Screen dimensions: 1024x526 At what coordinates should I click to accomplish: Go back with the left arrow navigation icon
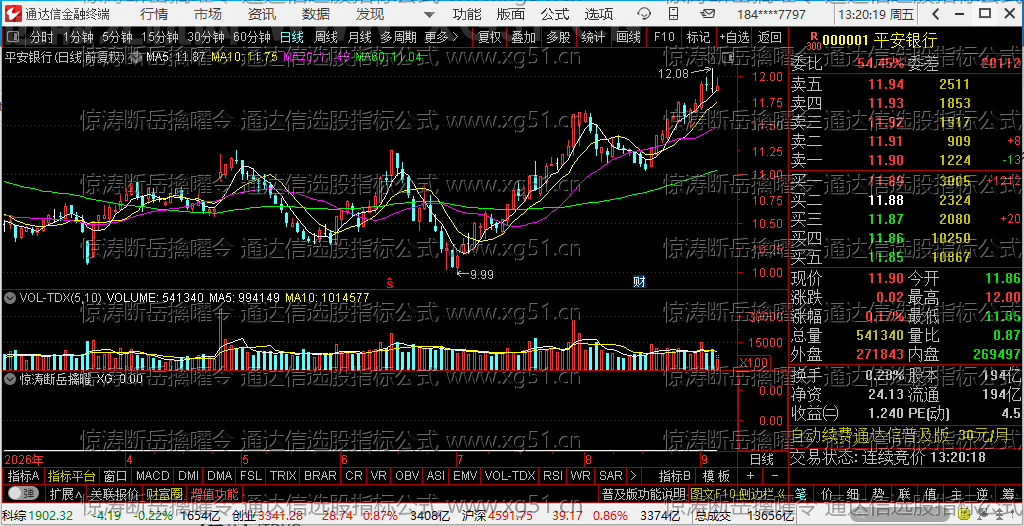point(936,14)
